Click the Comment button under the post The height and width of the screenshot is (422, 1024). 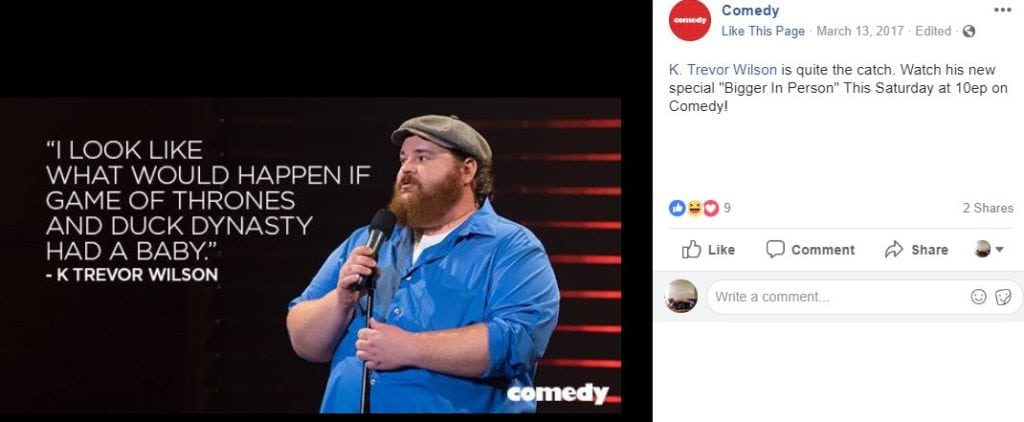point(810,250)
